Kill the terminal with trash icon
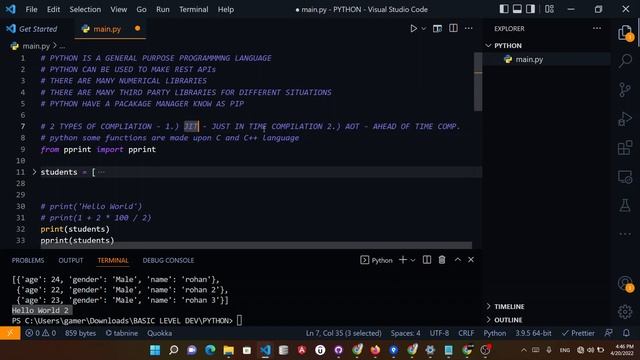 [x=442, y=260]
